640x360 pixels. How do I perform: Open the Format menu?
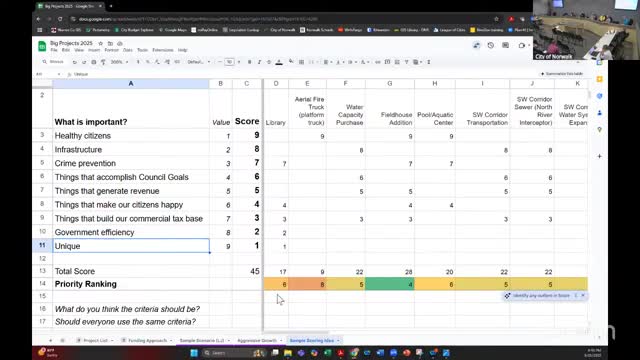(111, 50)
